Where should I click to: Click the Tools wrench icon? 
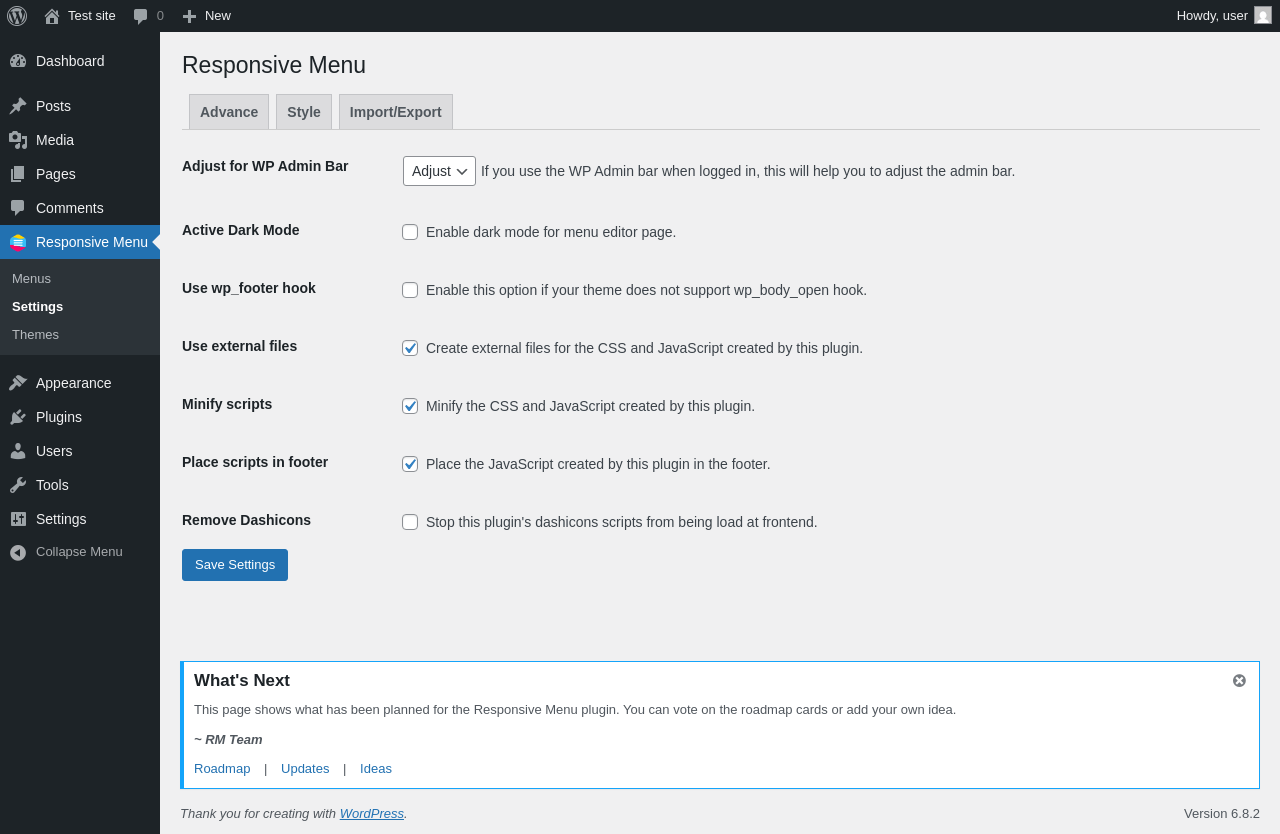click(18, 485)
